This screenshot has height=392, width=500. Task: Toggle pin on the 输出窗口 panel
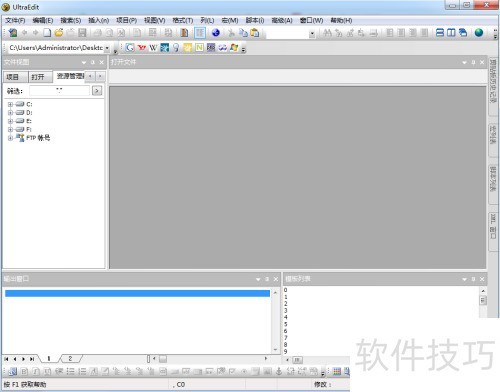(x=267, y=279)
